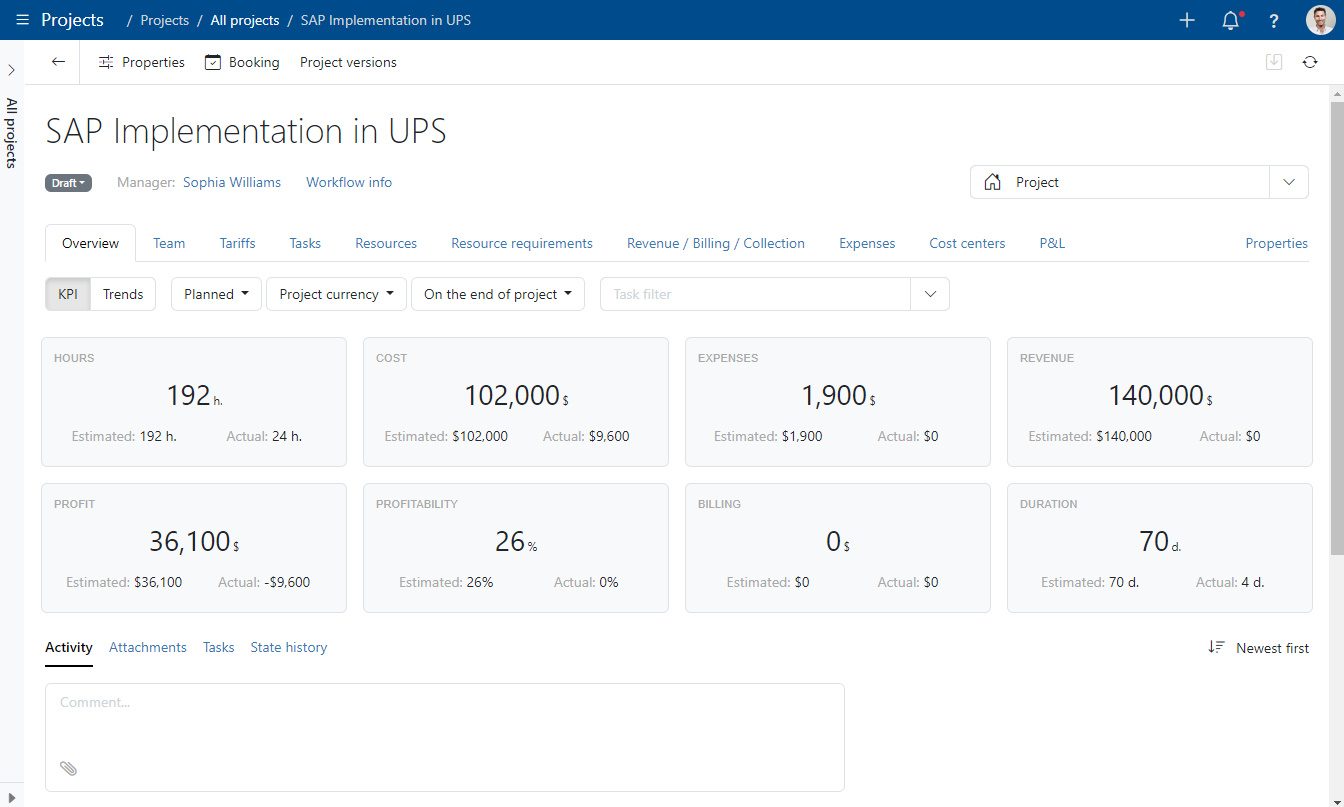Click the Projects app title in header
Screen dimensions: 1344x807
72,20
